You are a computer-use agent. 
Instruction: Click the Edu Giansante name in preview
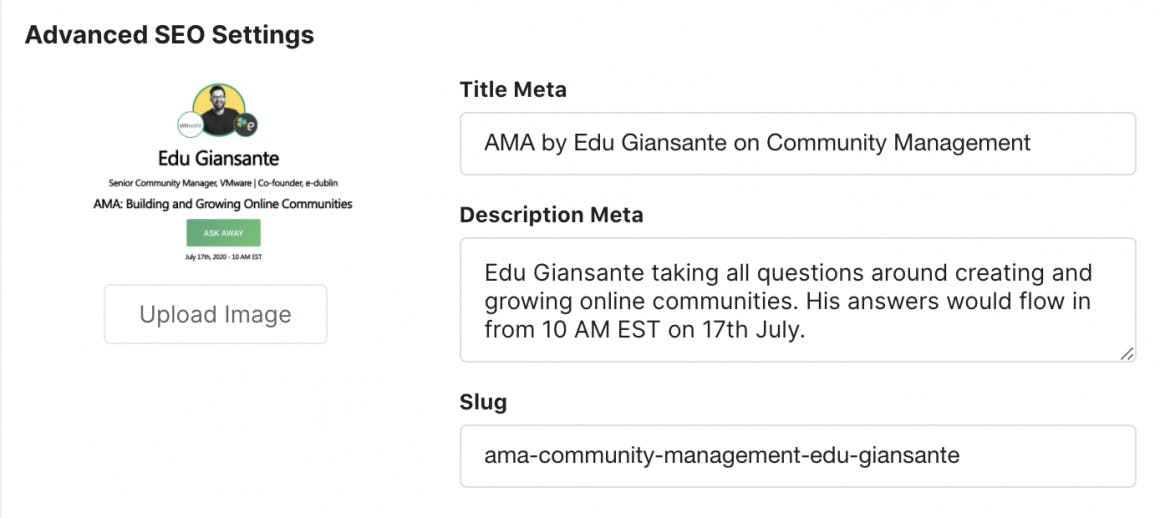coord(218,159)
